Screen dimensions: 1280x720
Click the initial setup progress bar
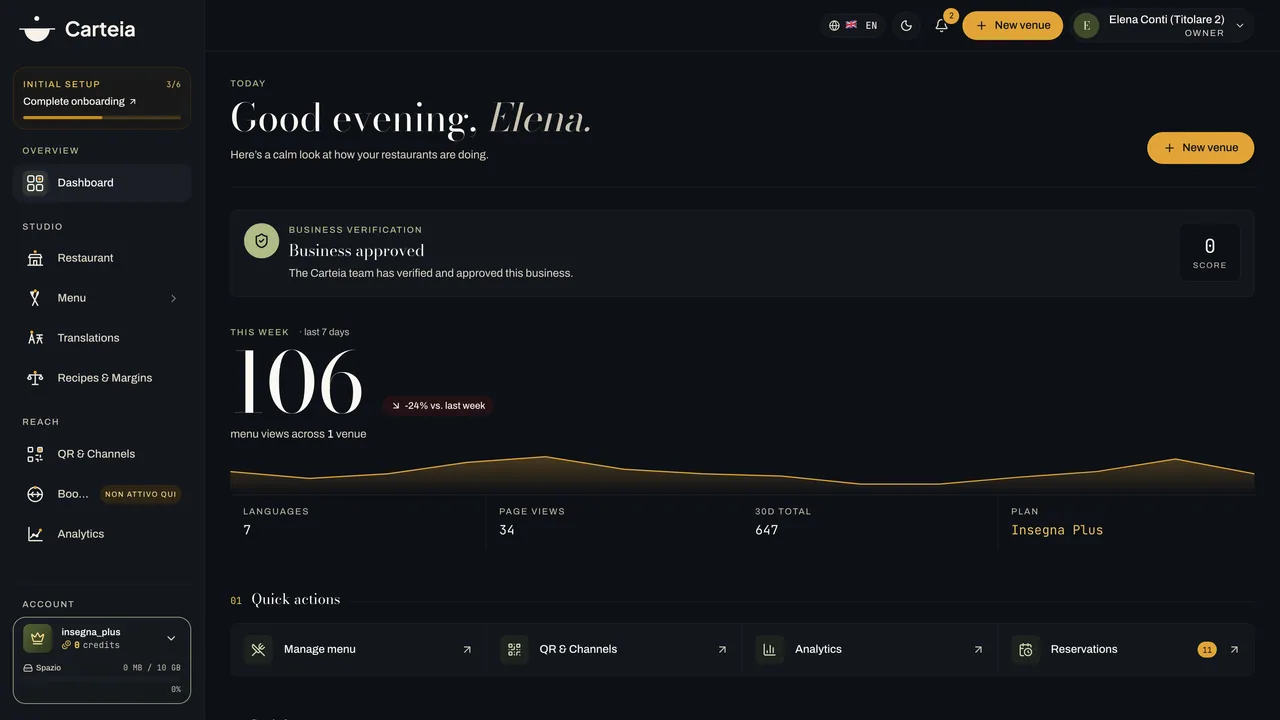tap(102, 118)
